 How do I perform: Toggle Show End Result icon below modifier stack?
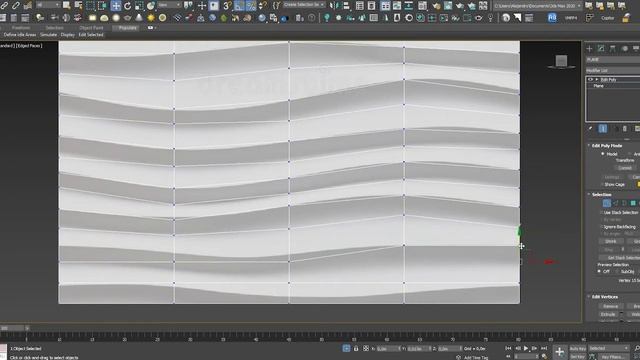602,129
